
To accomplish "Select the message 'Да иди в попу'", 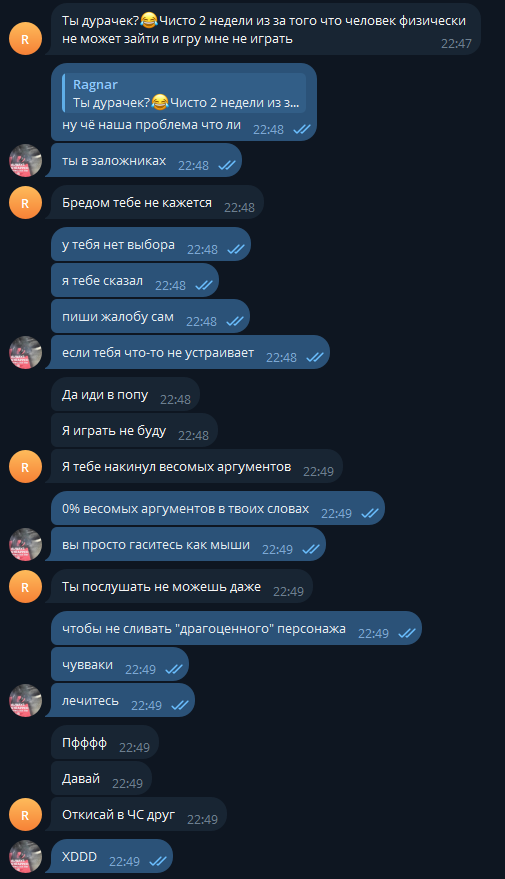I will tap(126, 394).
